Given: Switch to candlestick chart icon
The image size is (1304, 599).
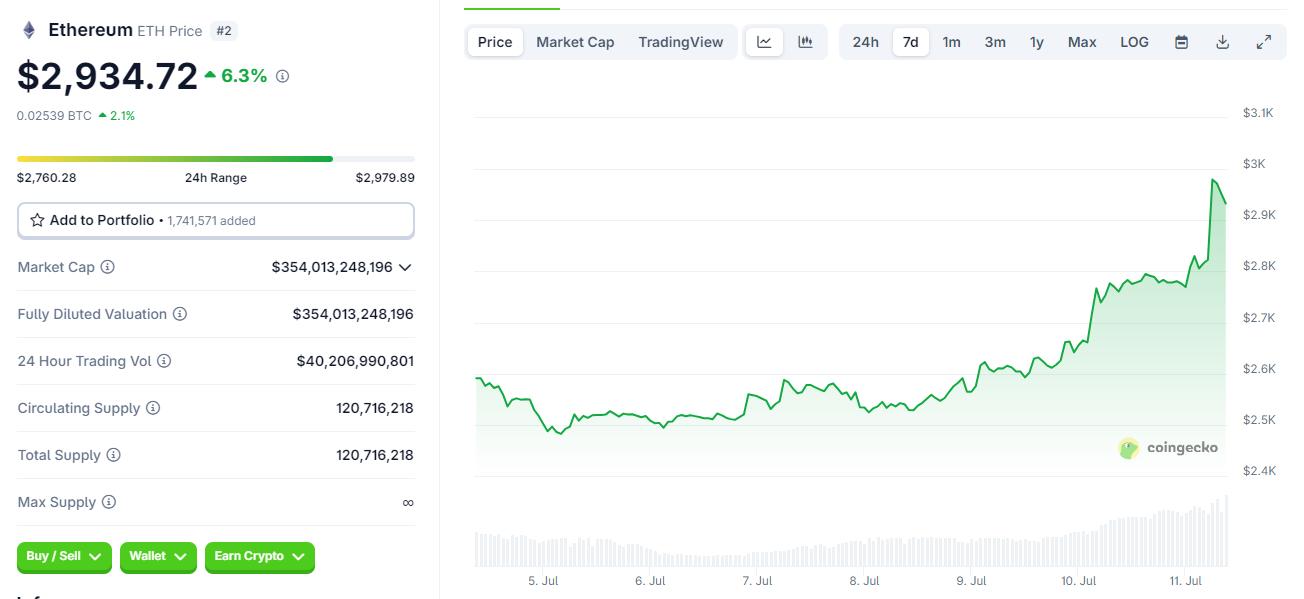Looking at the screenshot, I should pyautogui.click(x=805, y=42).
